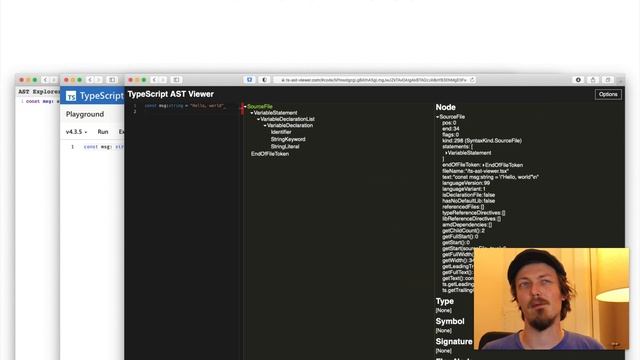Click the 'isDeclarationFile: false' property
The width and height of the screenshot is (640, 360).
point(469,195)
